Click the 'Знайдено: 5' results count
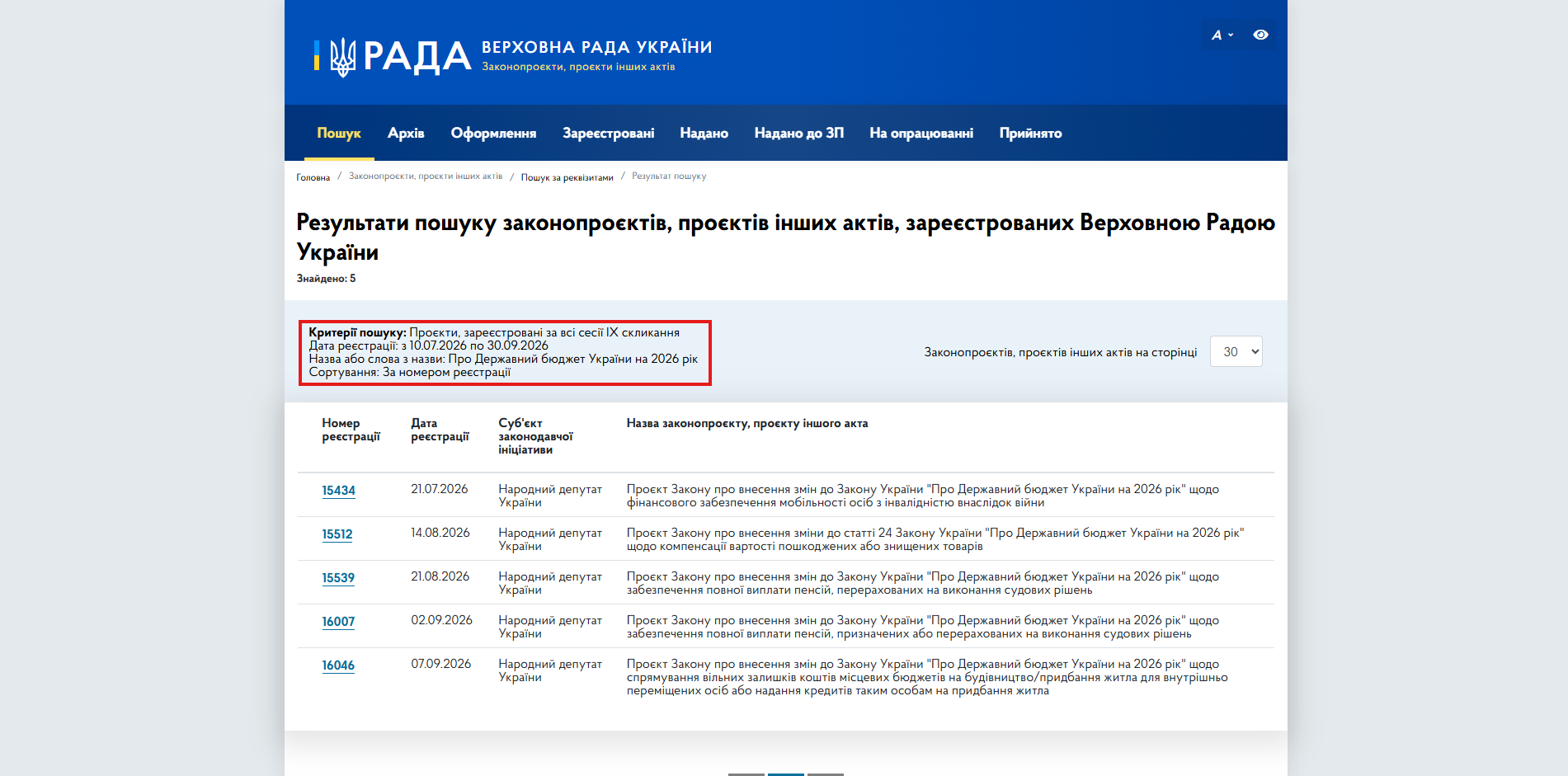The height and width of the screenshot is (776, 1568). click(327, 279)
